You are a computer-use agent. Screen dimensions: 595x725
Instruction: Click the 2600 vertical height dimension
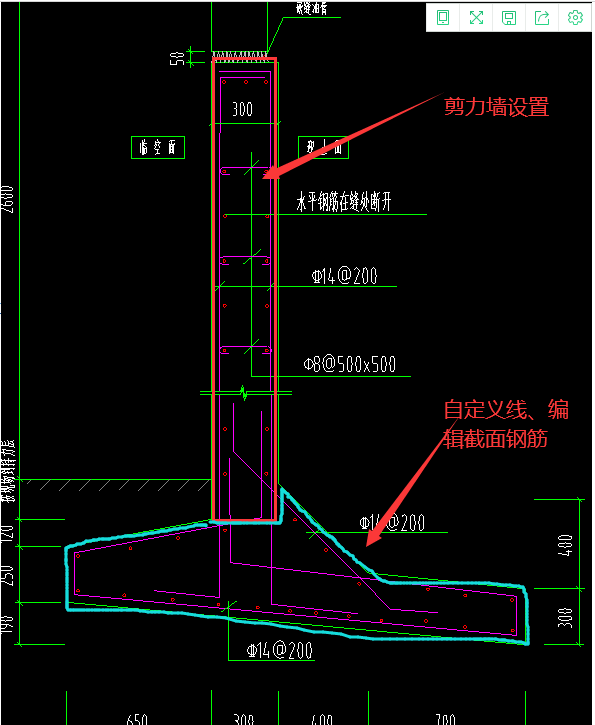tap(8, 199)
